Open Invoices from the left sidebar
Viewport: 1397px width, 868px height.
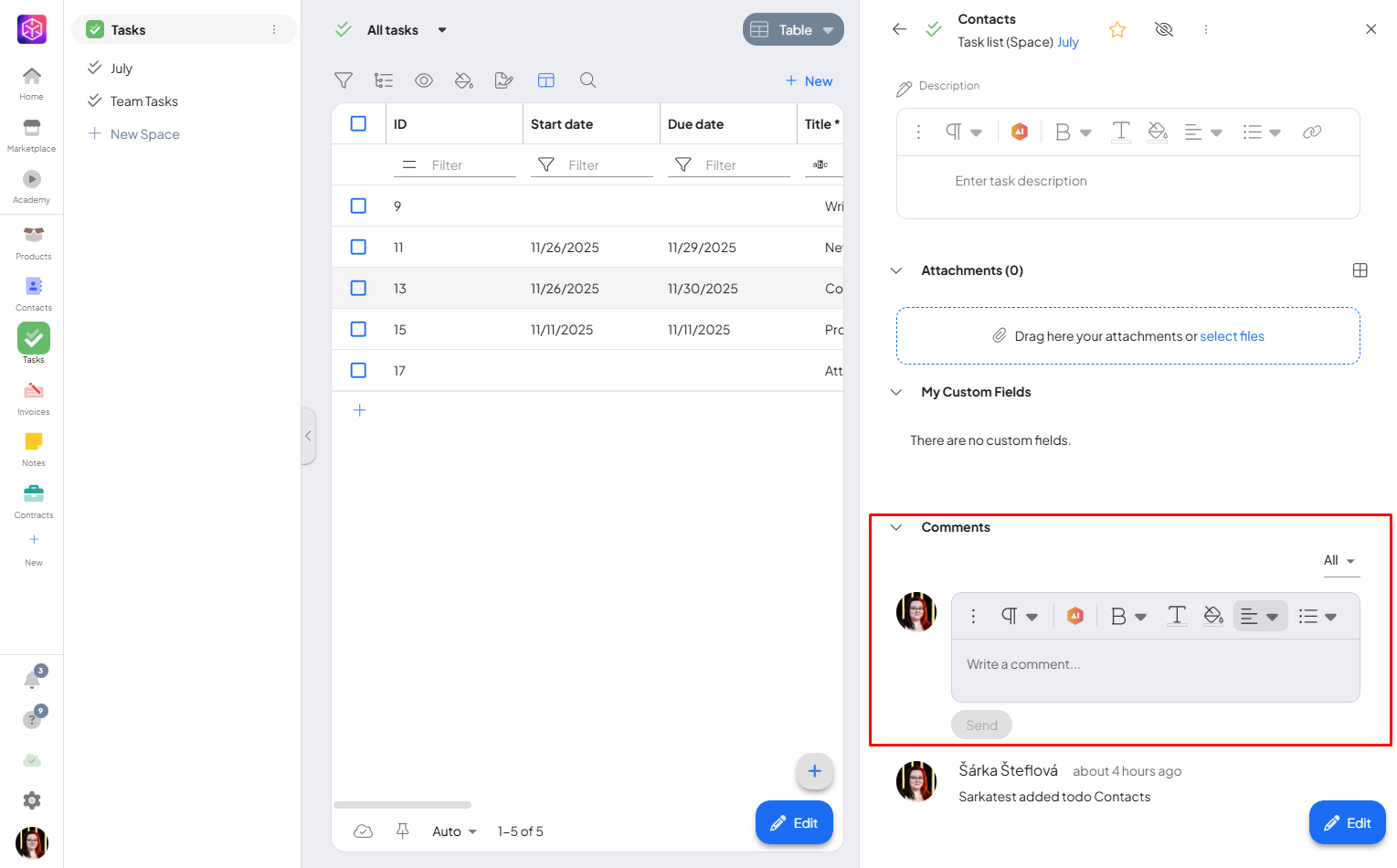34,398
